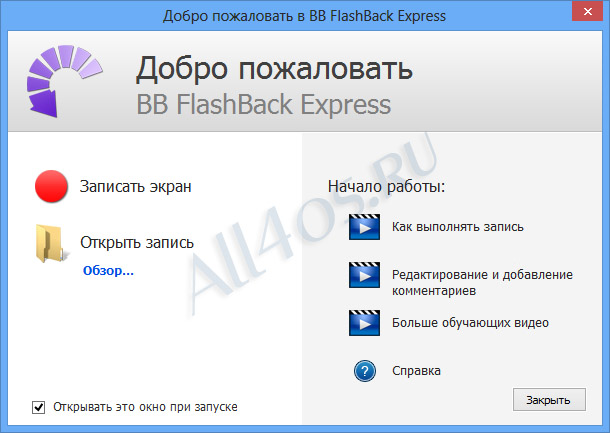Uncheck 'Открывать это окно при запуске' checkbox

pos(38,407)
